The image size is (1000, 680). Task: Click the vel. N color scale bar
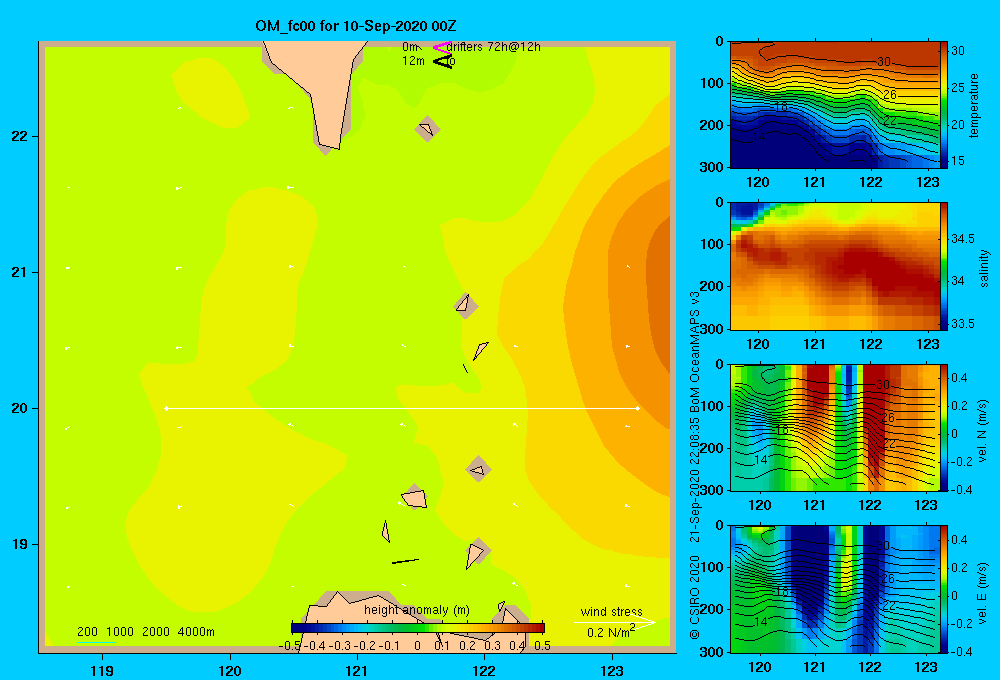pos(944,428)
